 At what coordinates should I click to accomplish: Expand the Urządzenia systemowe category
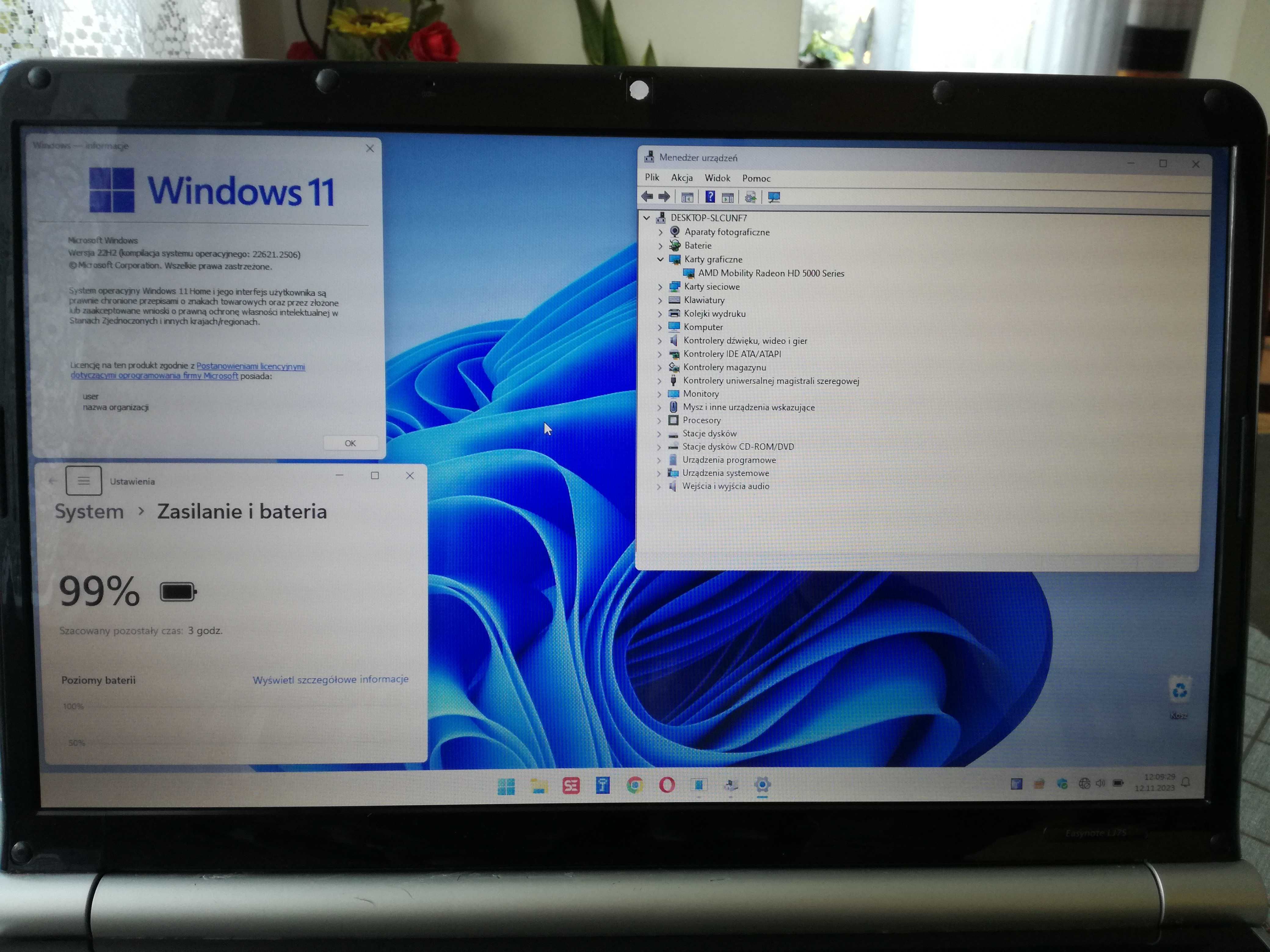click(659, 474)
